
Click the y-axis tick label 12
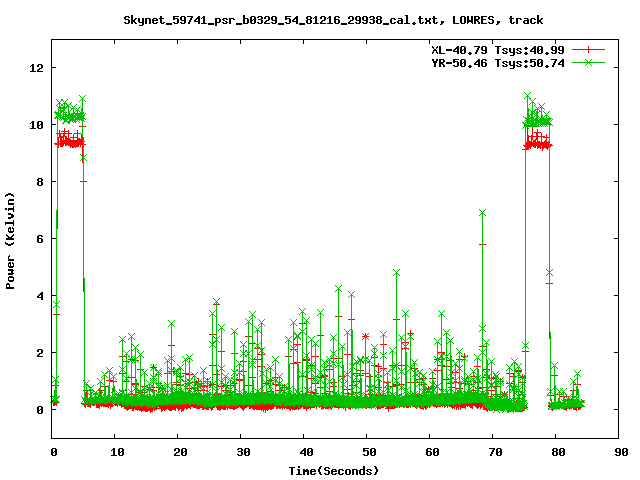36,68
